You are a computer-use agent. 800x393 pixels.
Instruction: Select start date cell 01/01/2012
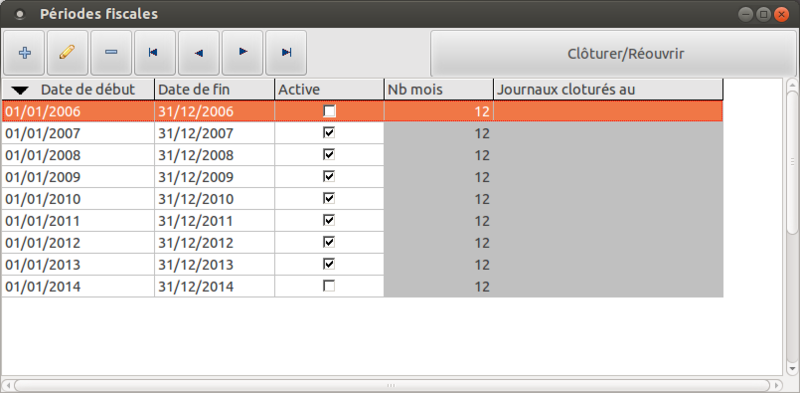click(x=78, y=242)
